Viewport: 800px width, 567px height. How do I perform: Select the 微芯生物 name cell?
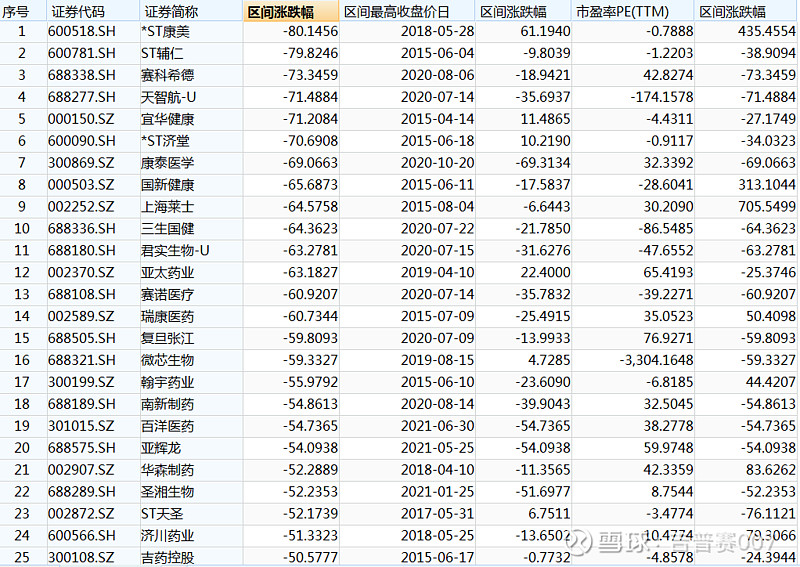click(167, 361)
